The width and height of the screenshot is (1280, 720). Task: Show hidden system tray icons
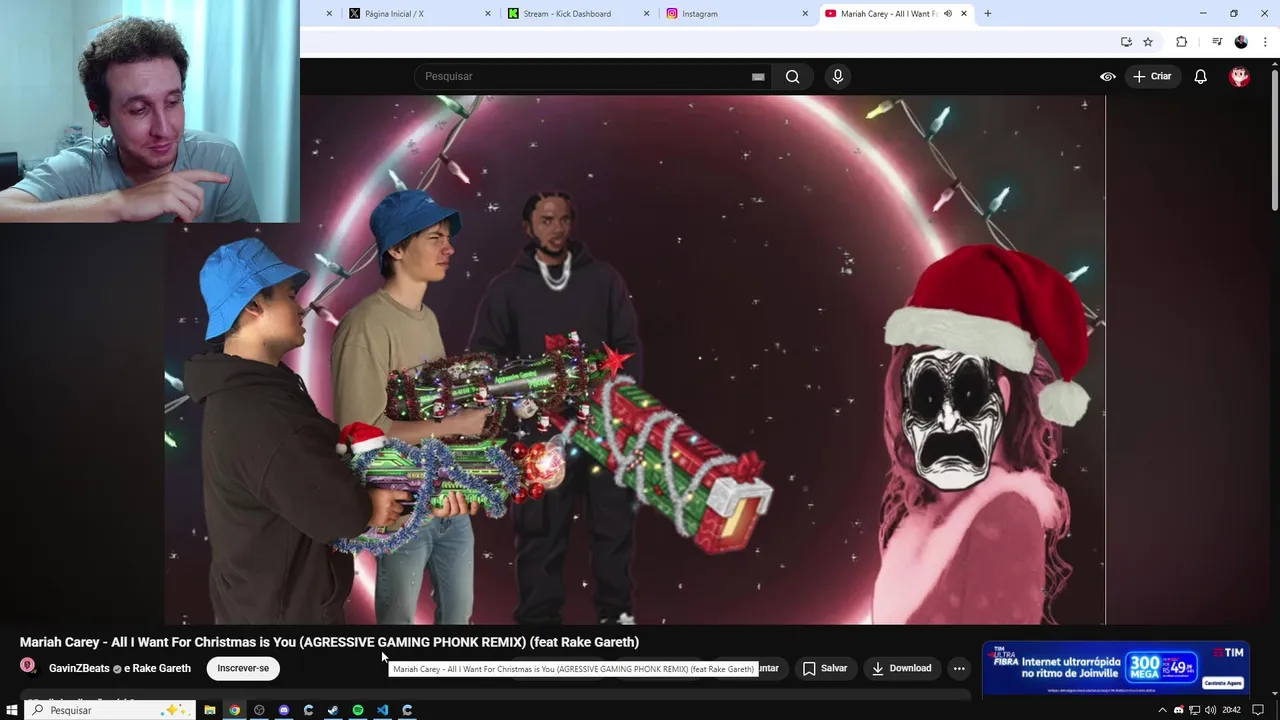pos(1162,710)
